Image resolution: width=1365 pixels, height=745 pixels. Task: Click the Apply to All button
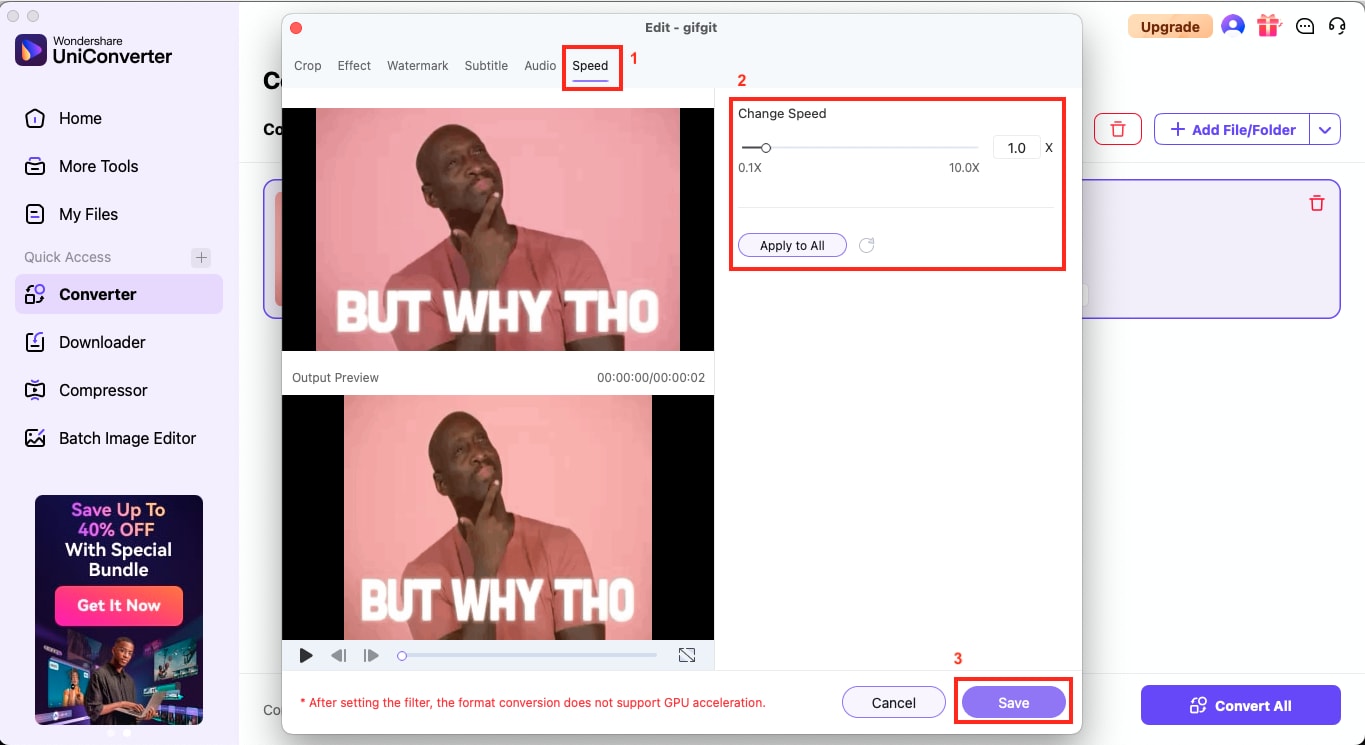(792, 245)
